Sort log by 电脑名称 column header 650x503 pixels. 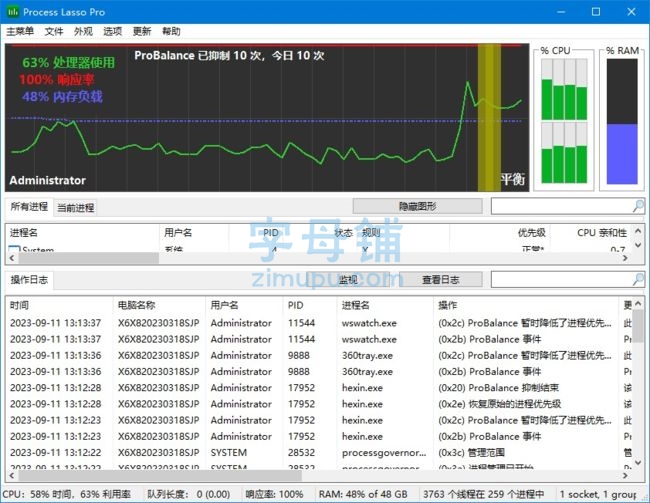tap(159, 305)
